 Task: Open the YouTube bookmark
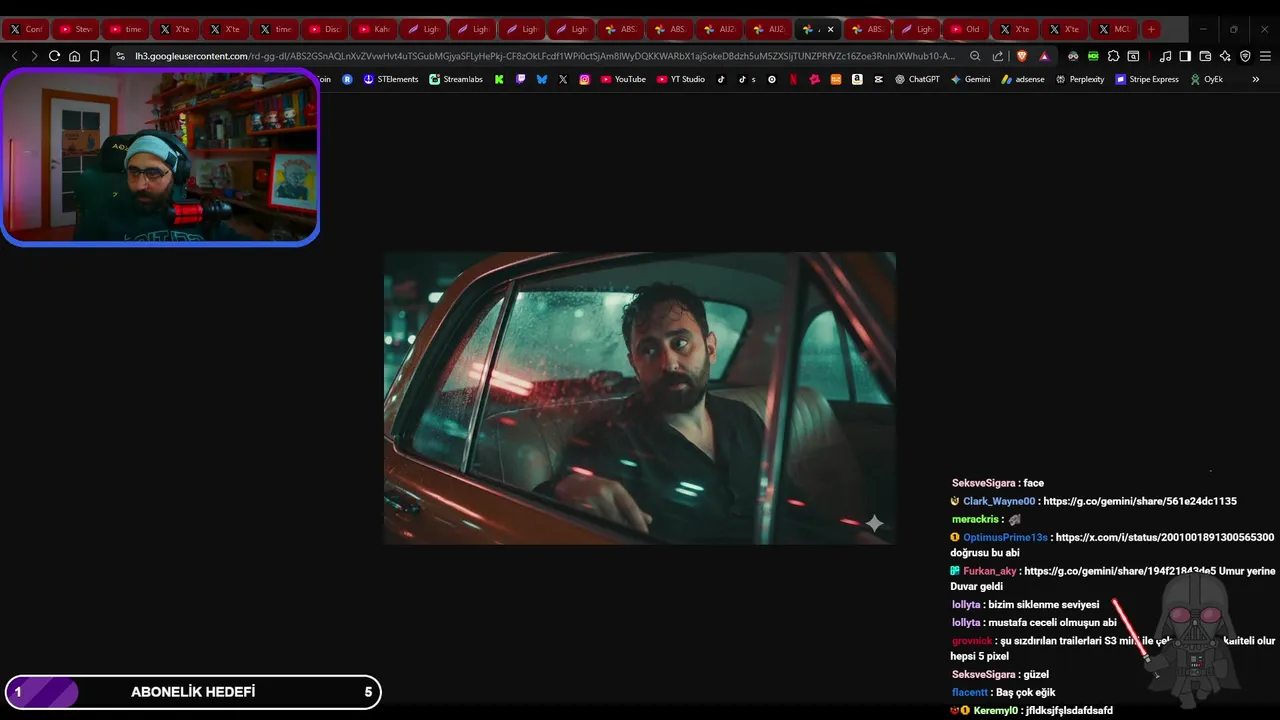[x=623, y=79]
